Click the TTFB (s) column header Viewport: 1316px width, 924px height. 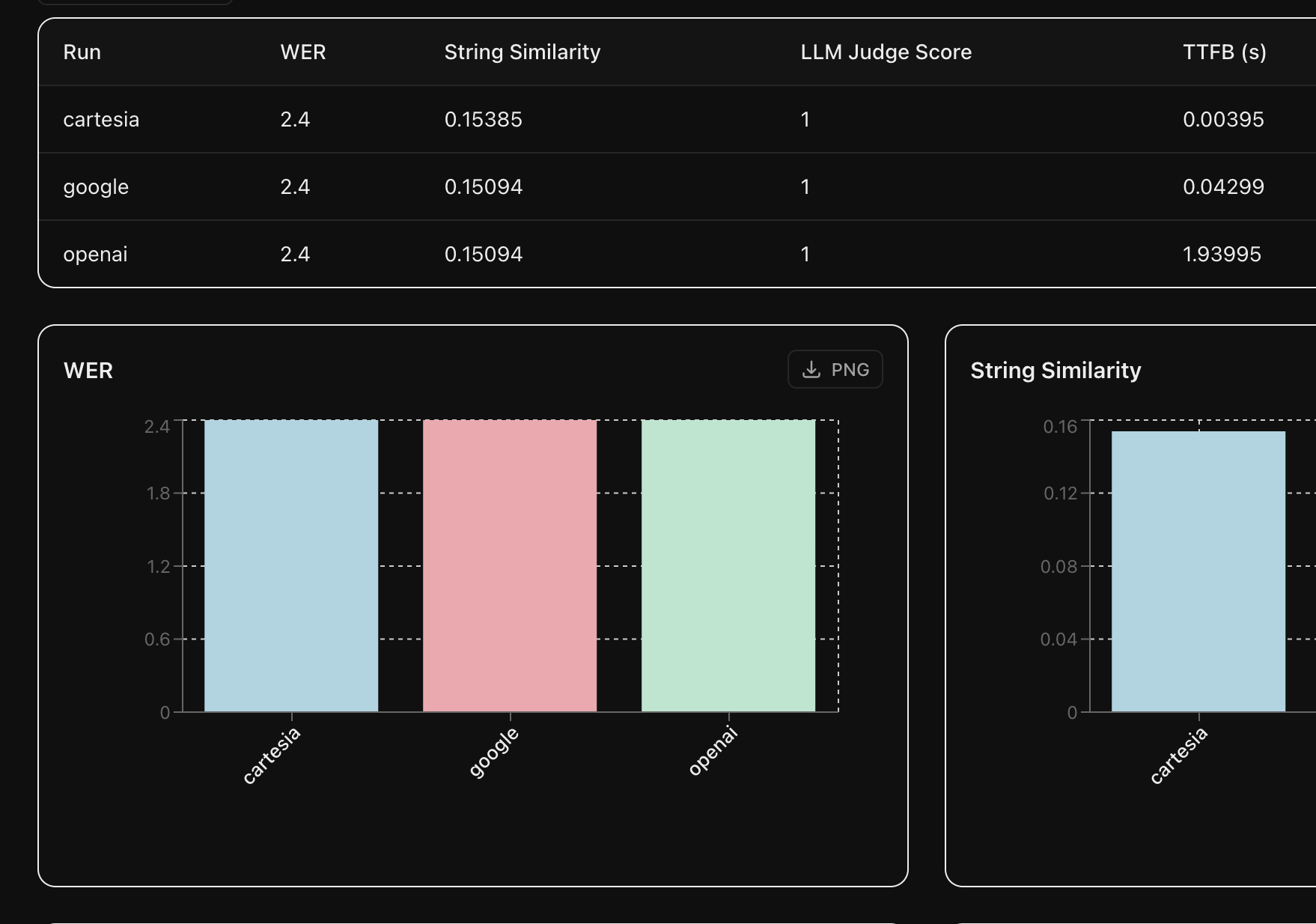(1224, 52)
